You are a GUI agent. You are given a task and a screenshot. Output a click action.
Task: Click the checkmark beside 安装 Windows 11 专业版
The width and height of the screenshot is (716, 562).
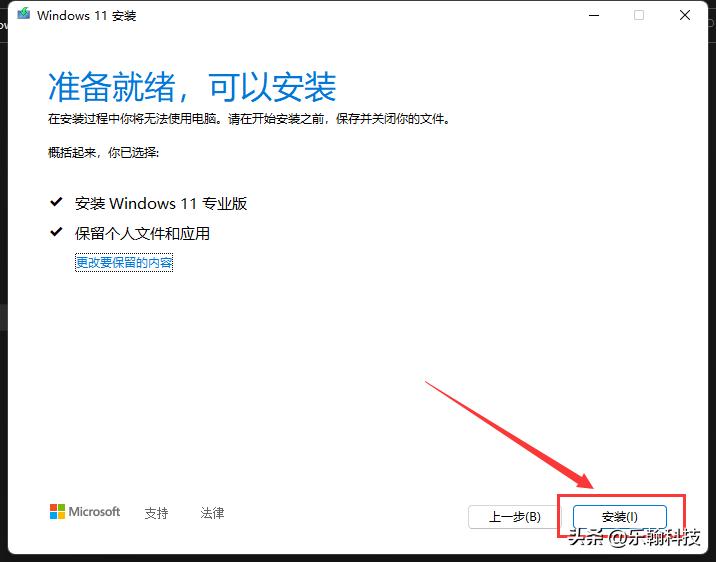(x=56, y=202)
